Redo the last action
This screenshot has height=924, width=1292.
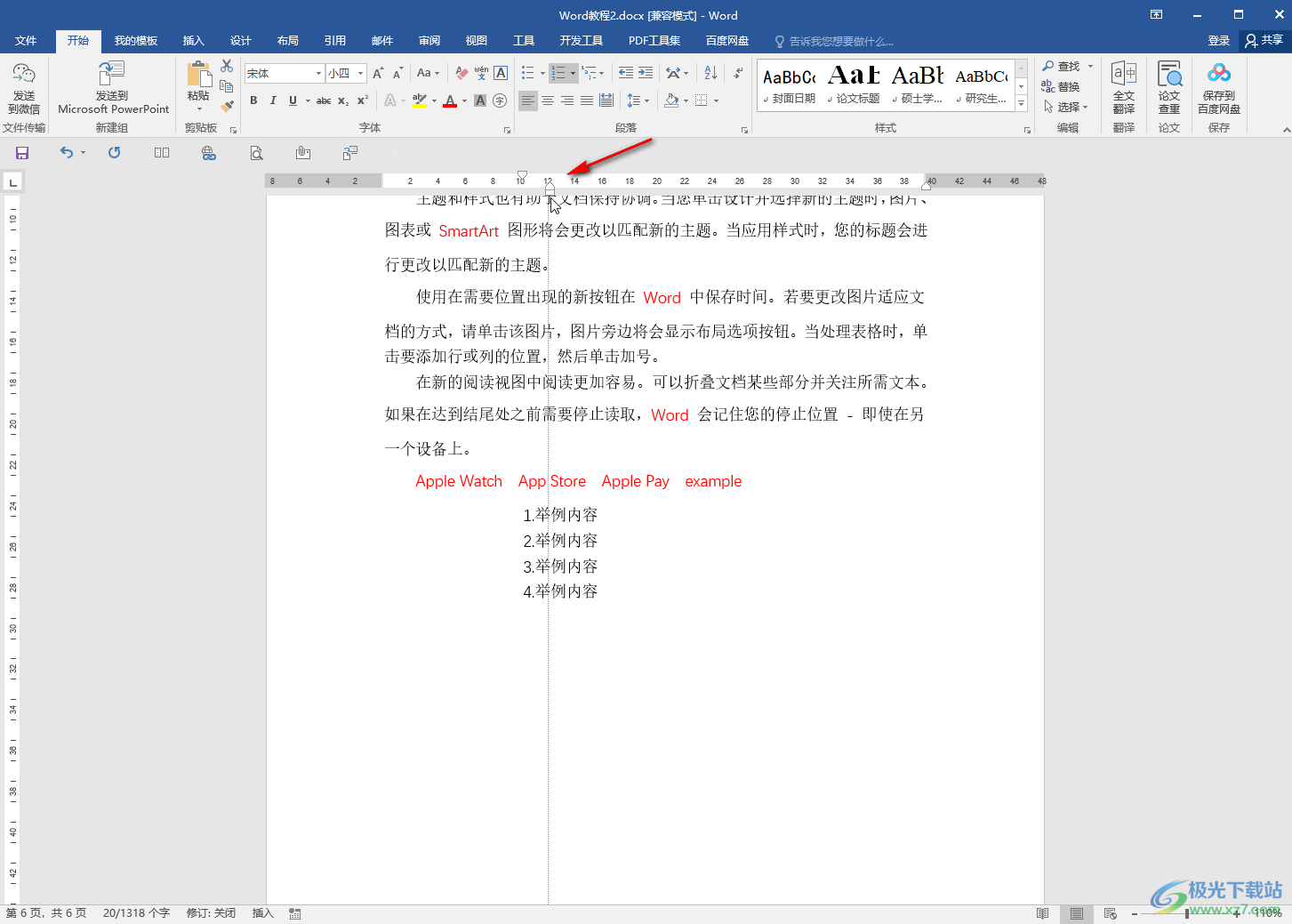[115, 153]
